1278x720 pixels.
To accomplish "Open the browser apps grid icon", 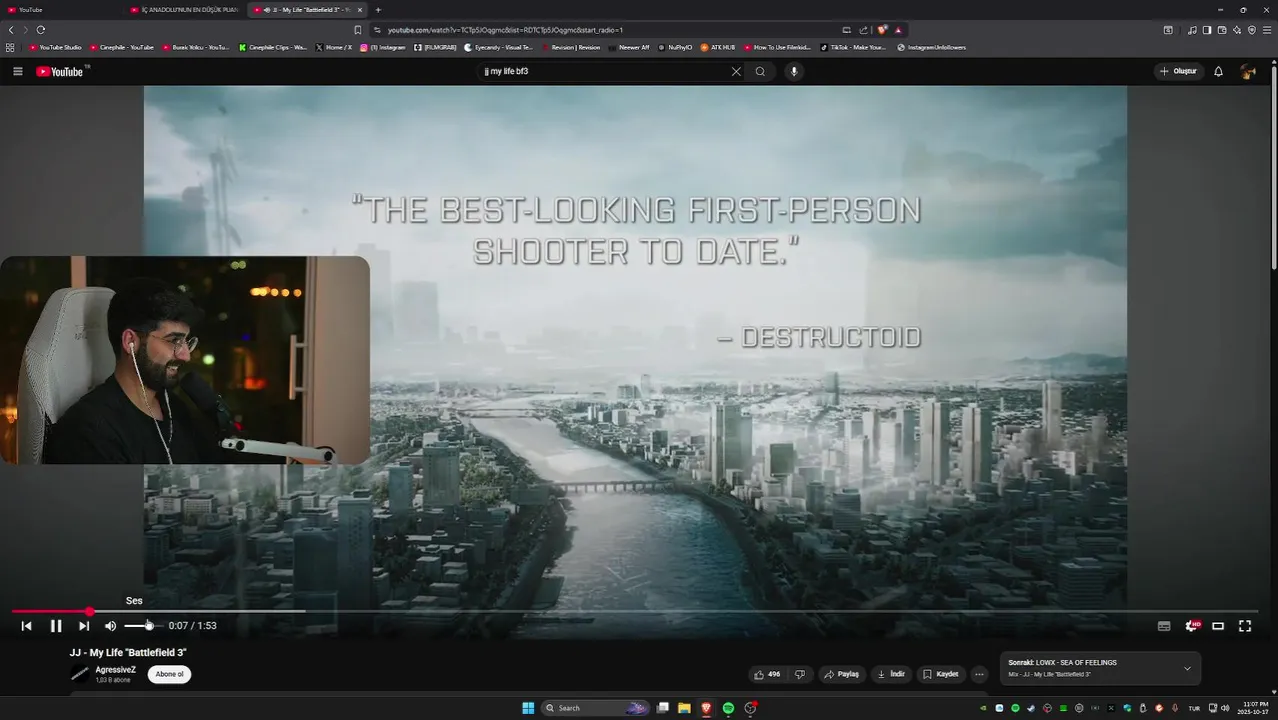I will point(10,47).
